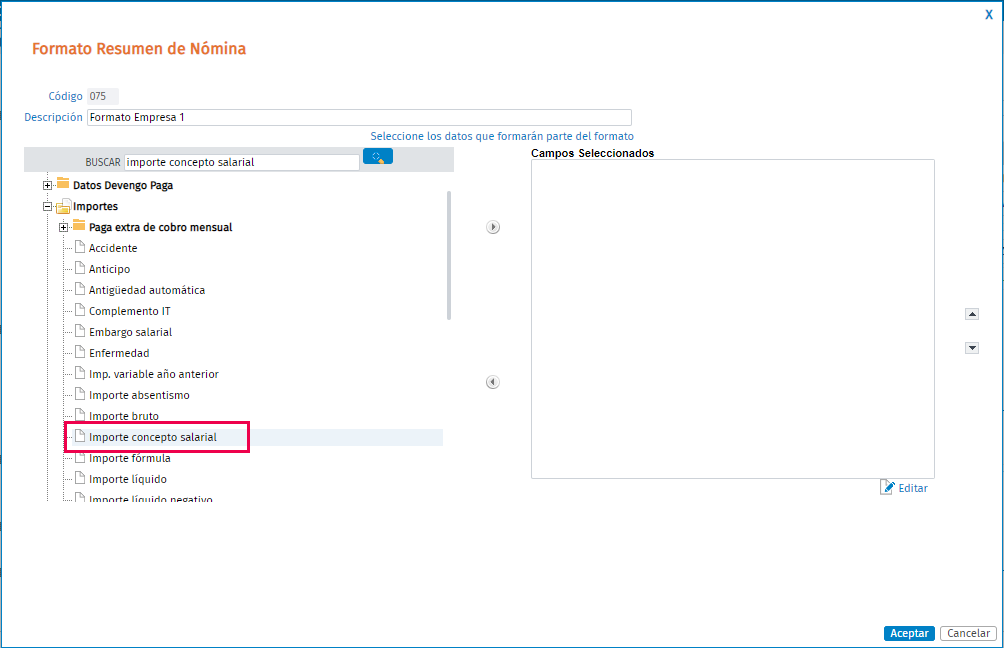Click the Paga extra de cobro mensual folder icon

click(x=79, y=225)
